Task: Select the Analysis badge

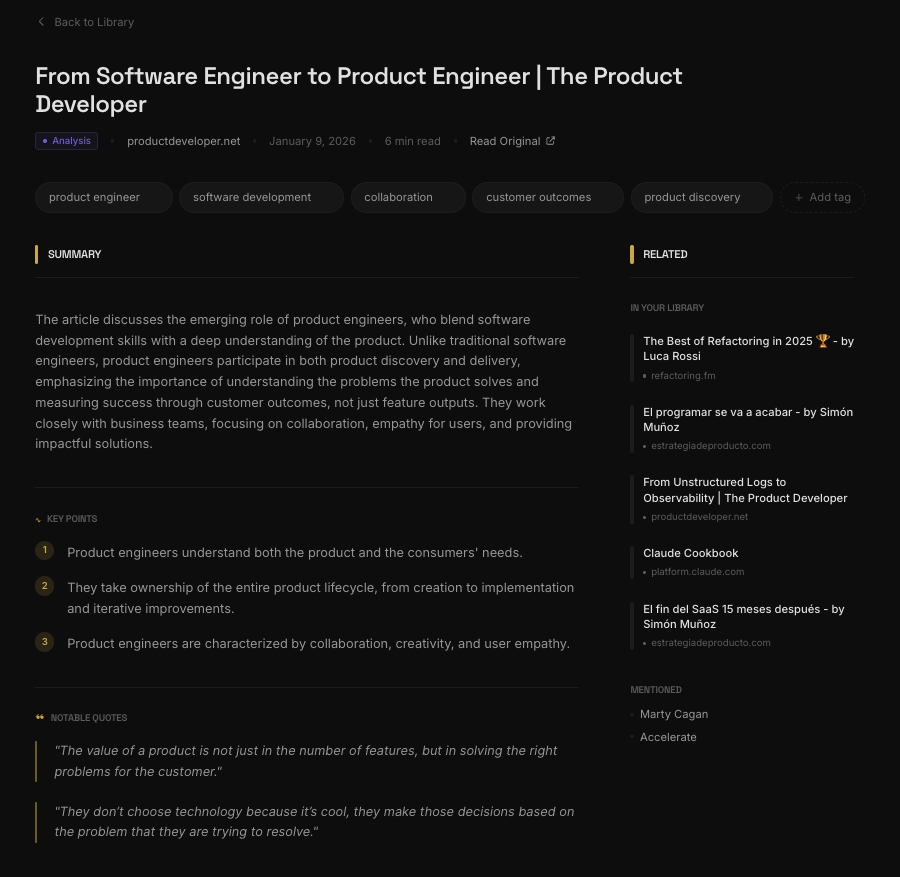Action: tap(66, 141)
